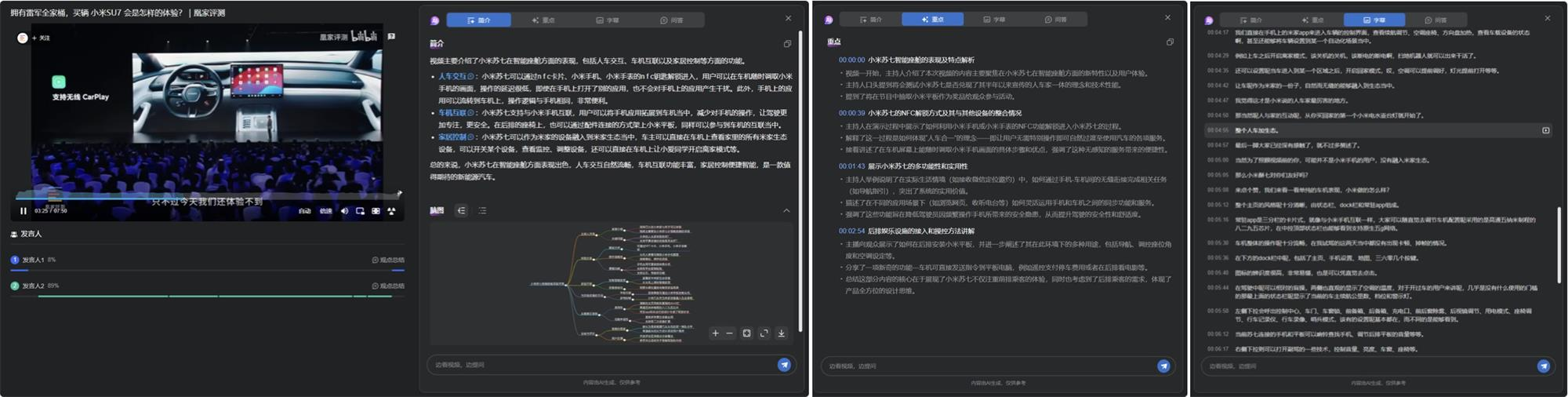Open the 人车交互 link
This screenshot has height=397, width=1568.
456,76
